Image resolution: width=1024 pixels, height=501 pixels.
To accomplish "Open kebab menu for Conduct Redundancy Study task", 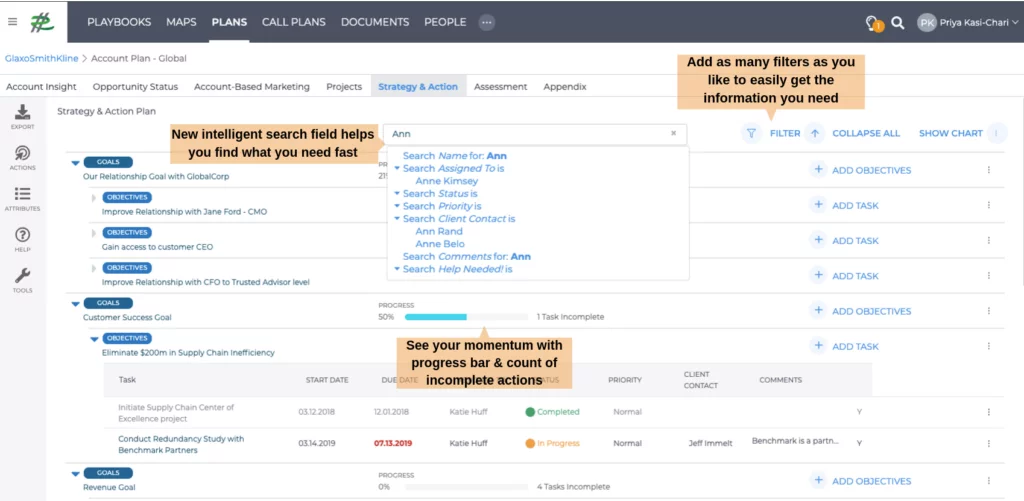I will 989,443.
